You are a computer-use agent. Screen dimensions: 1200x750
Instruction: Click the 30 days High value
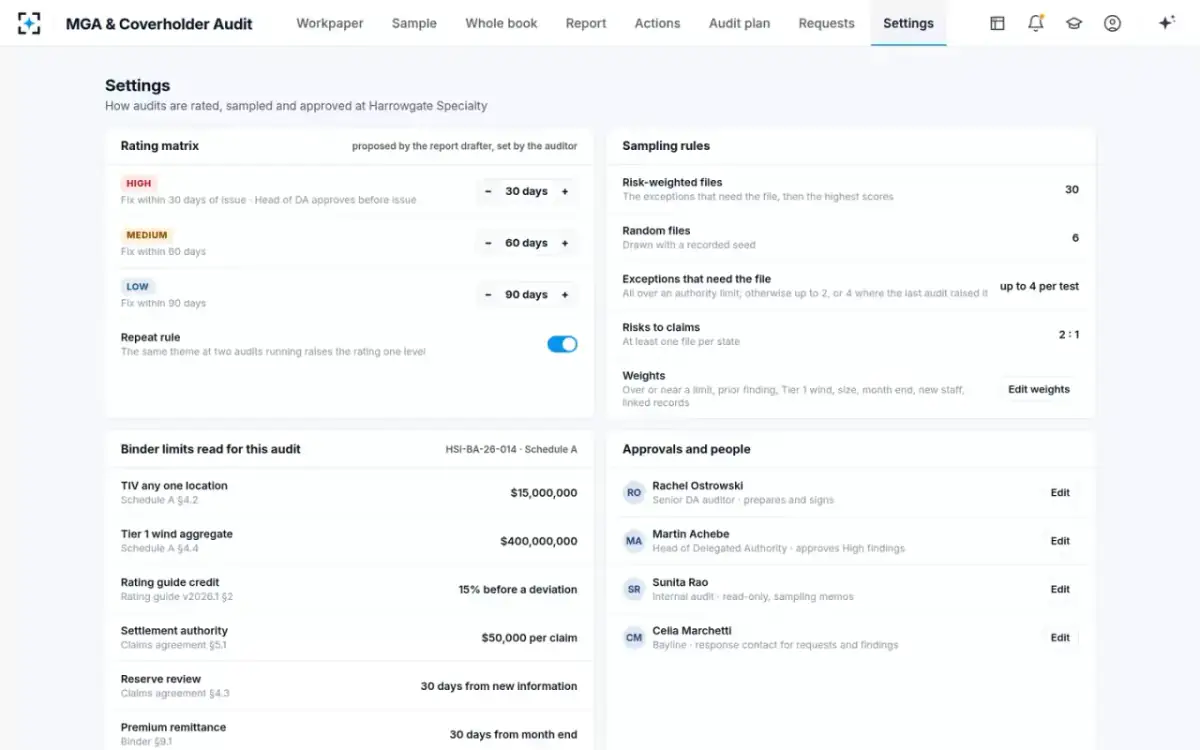pos(526,191)
